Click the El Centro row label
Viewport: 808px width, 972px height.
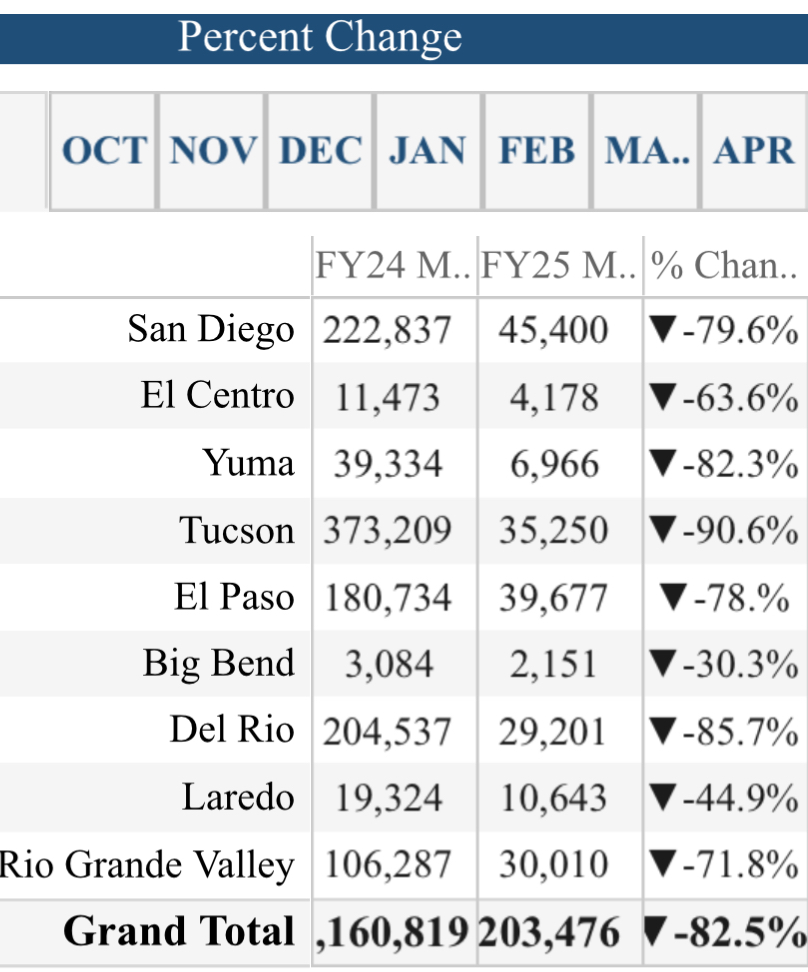tap(217, 396)
